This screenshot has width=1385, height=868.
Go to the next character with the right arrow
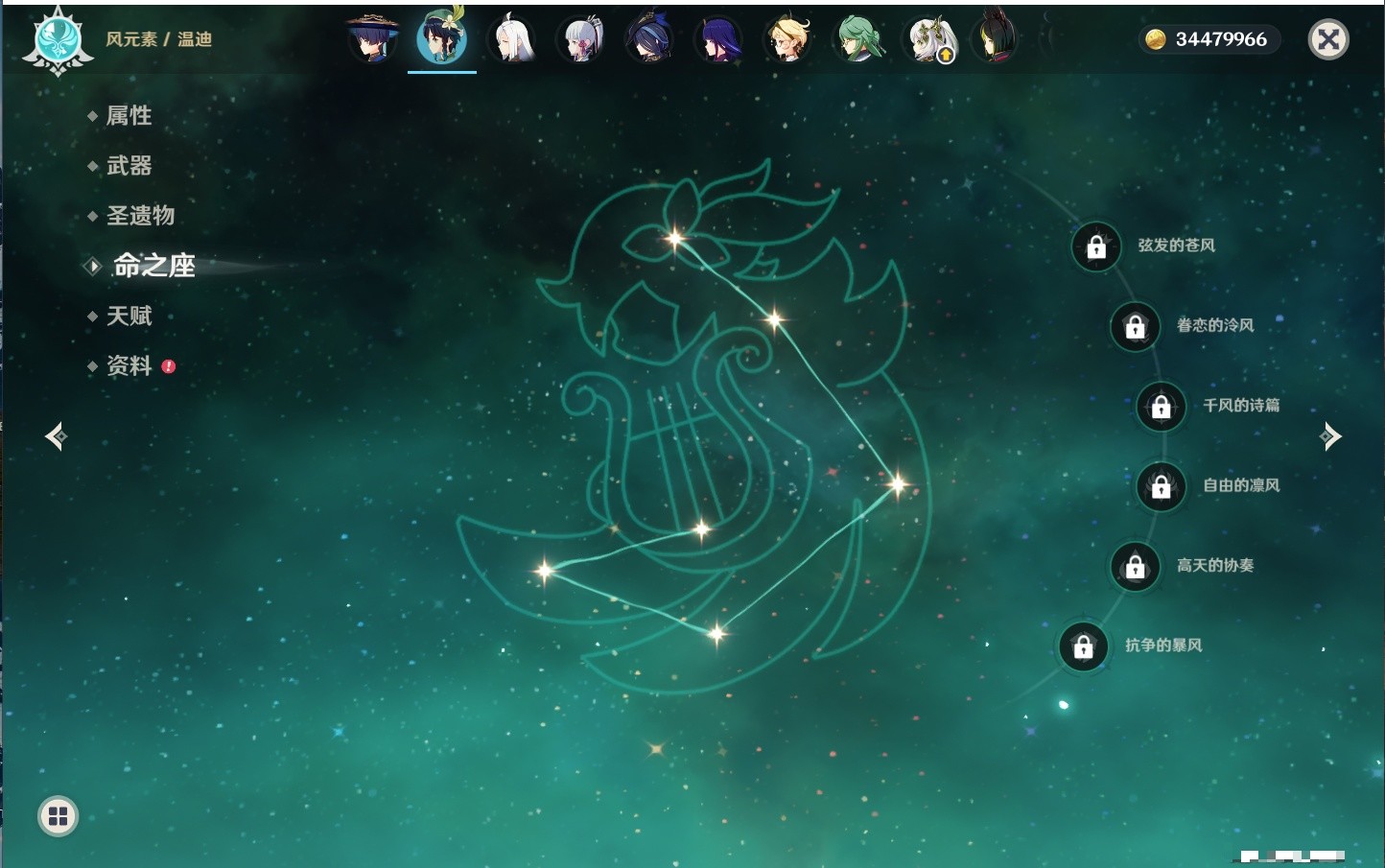(x=1330, y=436)
